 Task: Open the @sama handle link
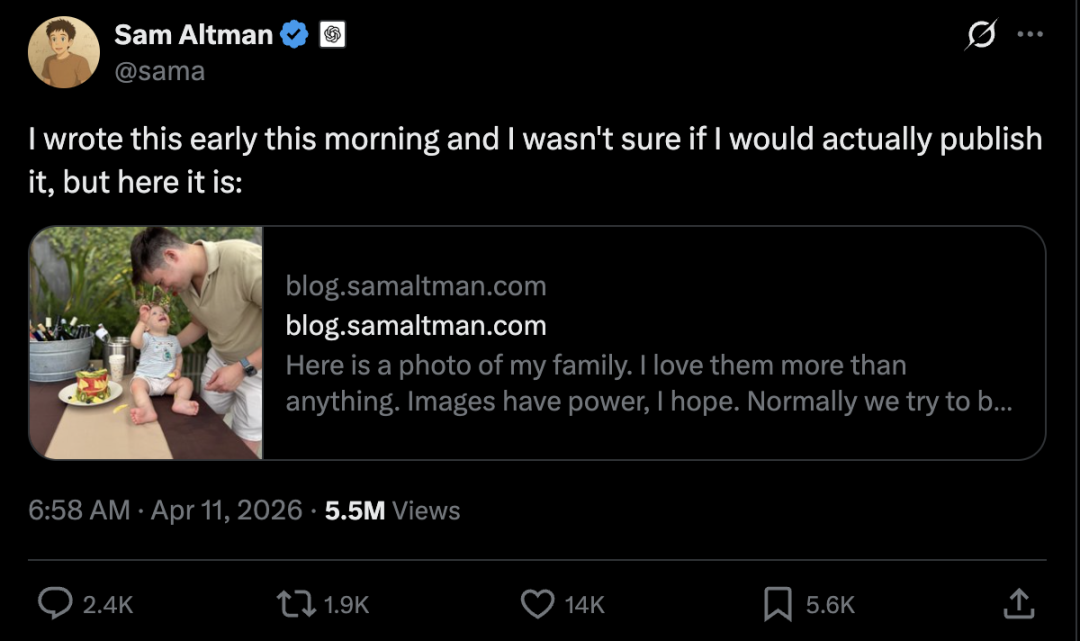click(x=159, y=71)
